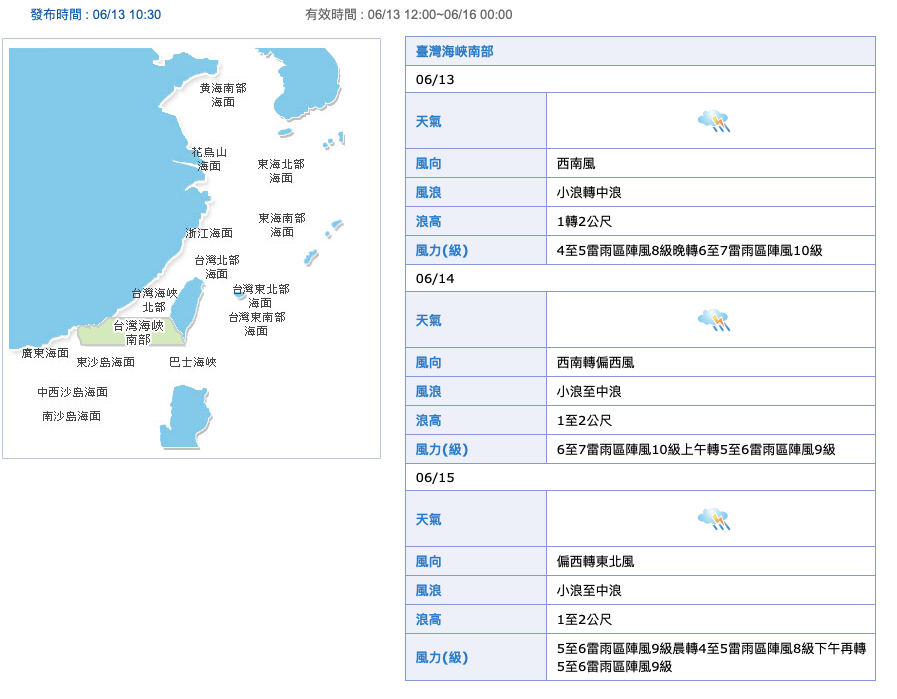Click 4至5雷雨區陣風8級 wind force cell

(x=711, y=251)
